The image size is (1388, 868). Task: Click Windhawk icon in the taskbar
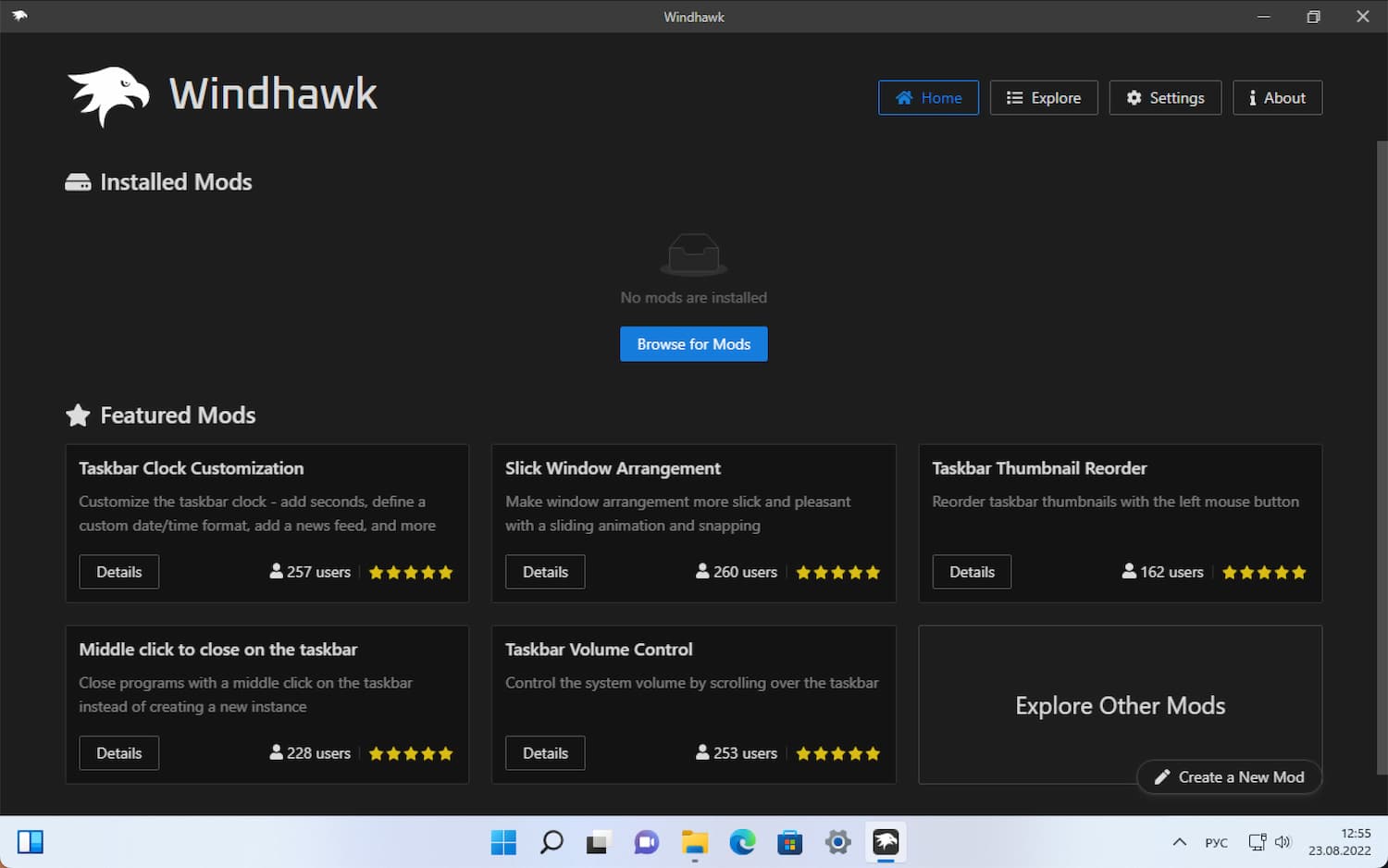tap(886, 842)
